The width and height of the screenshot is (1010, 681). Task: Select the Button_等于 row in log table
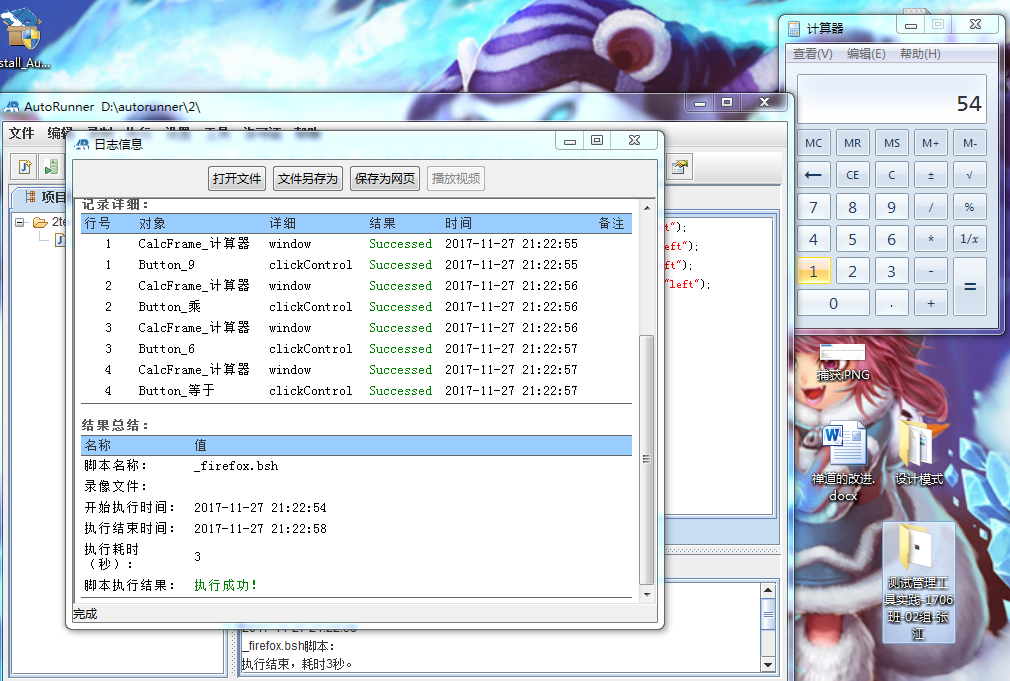pos(356,390)
